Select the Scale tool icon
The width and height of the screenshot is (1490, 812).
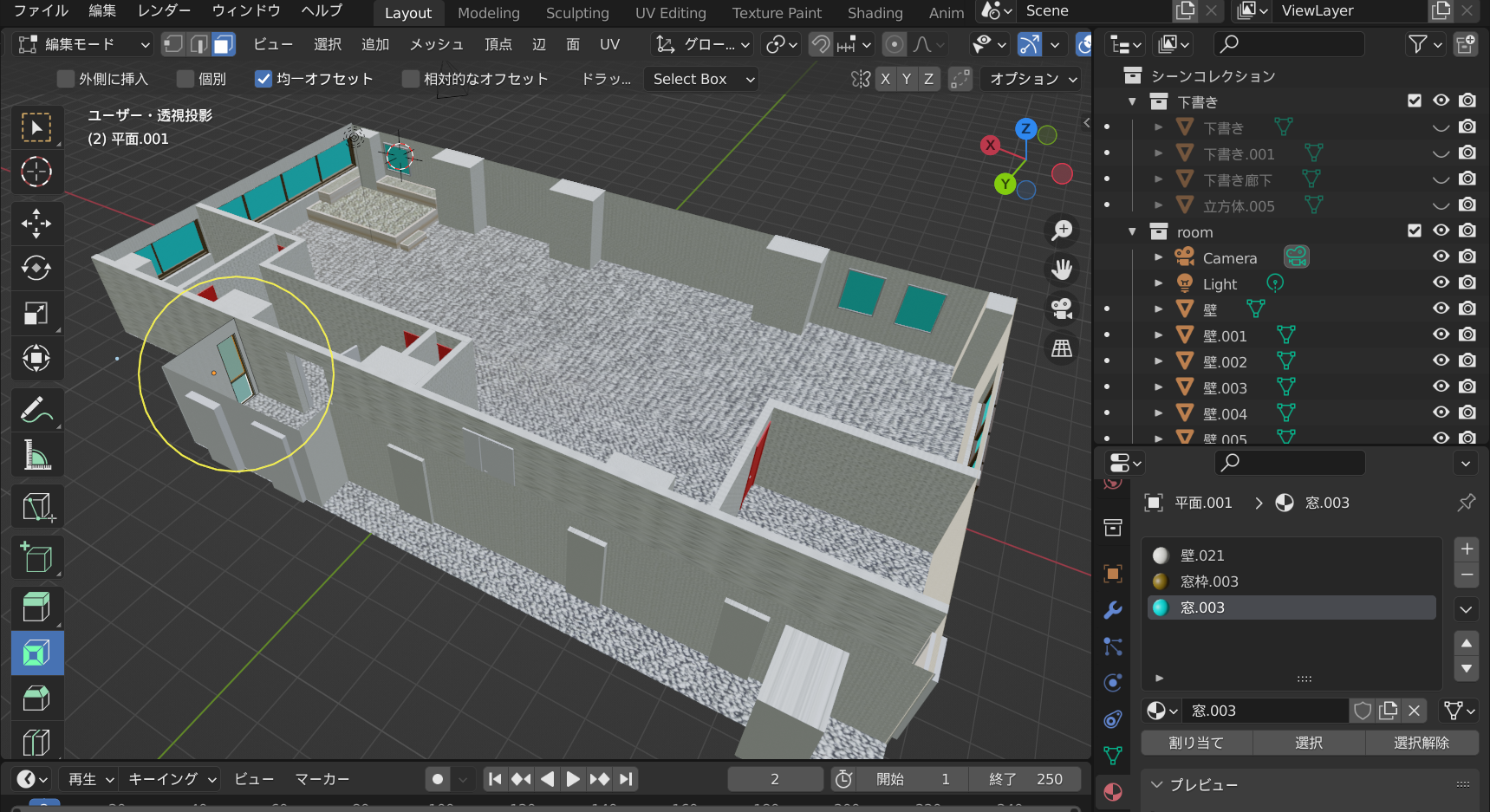pos(36,313)
